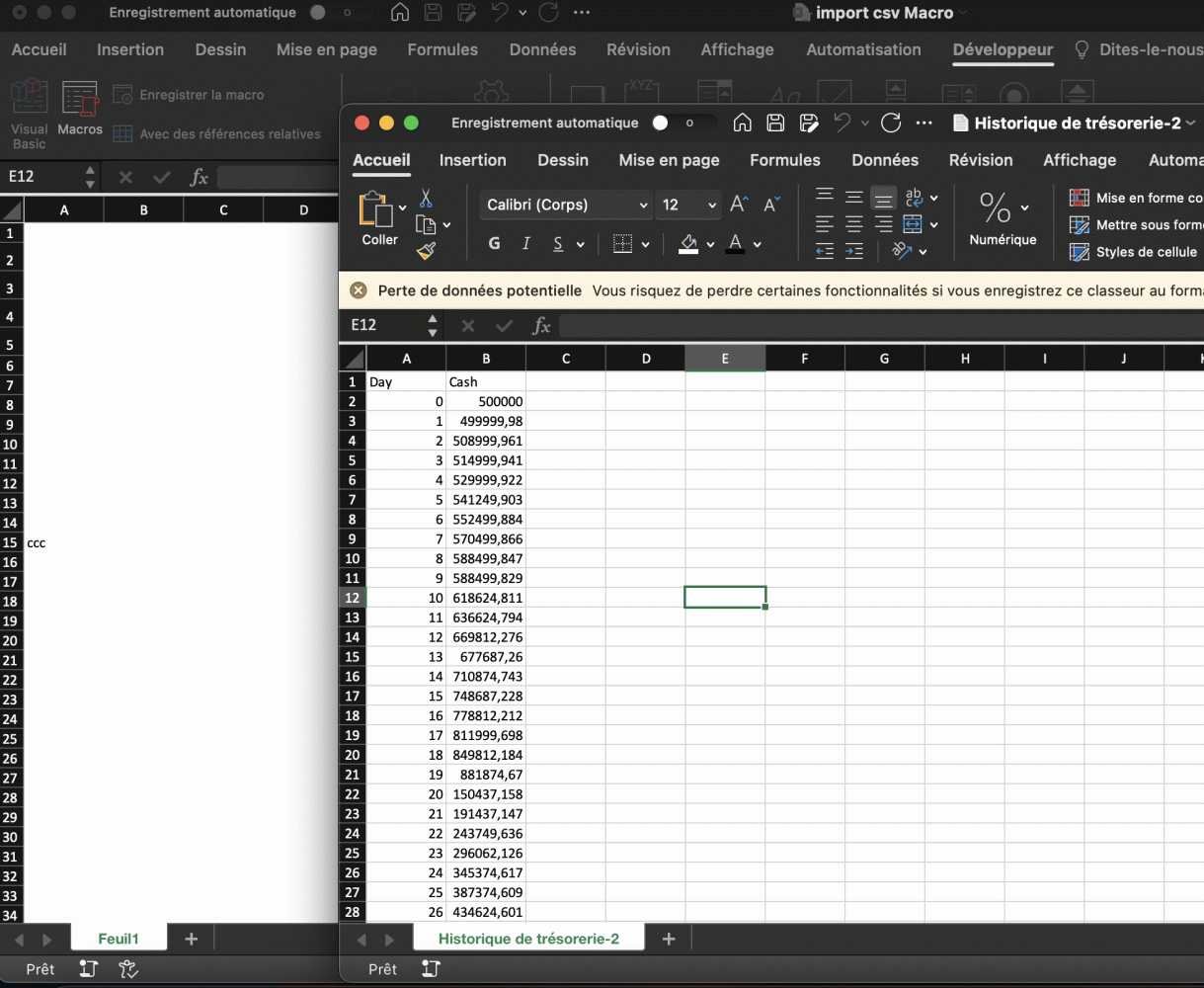Dismiss the Perte de données potentielle warning
The width and height of the screenshot is (1204, 988).
359,290
